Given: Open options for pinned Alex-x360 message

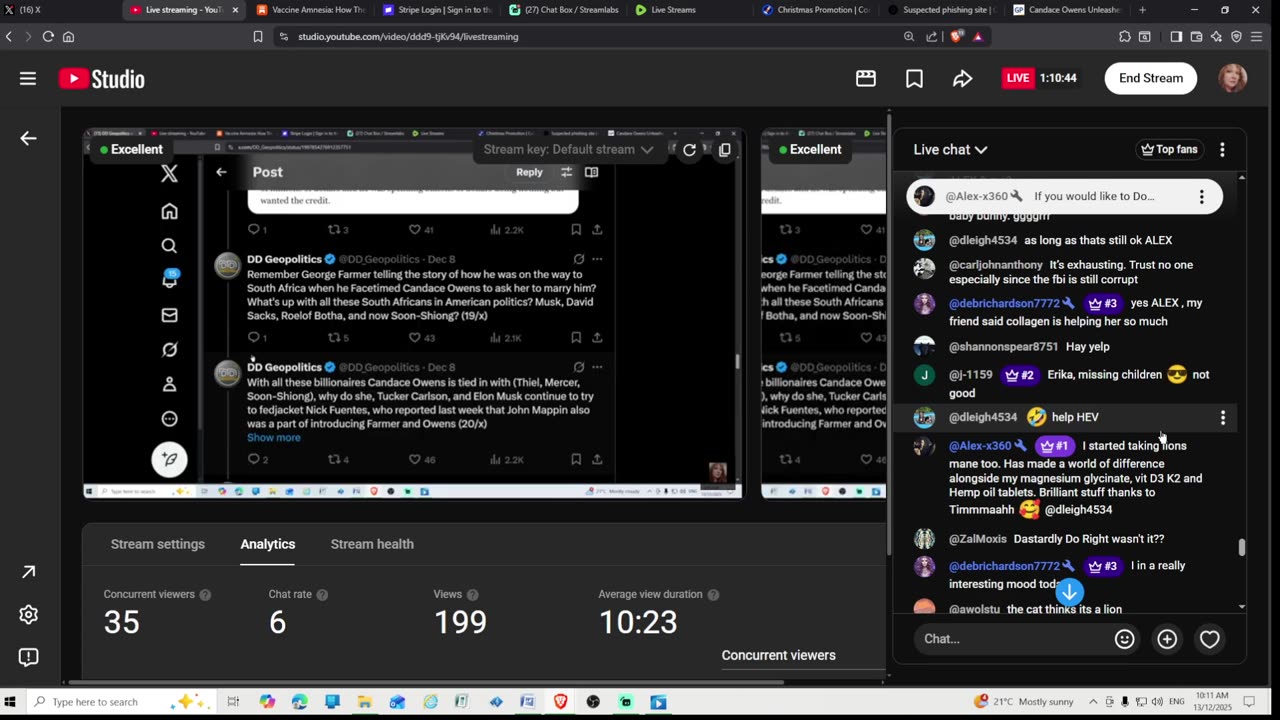Looking at the screenshot, I should pyautogui.click(x=1201, y=197).
